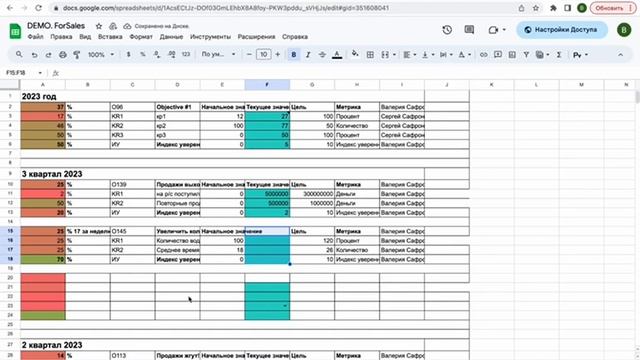Open the Расширения menu
The image size is (640, 360).
(256, 37)
